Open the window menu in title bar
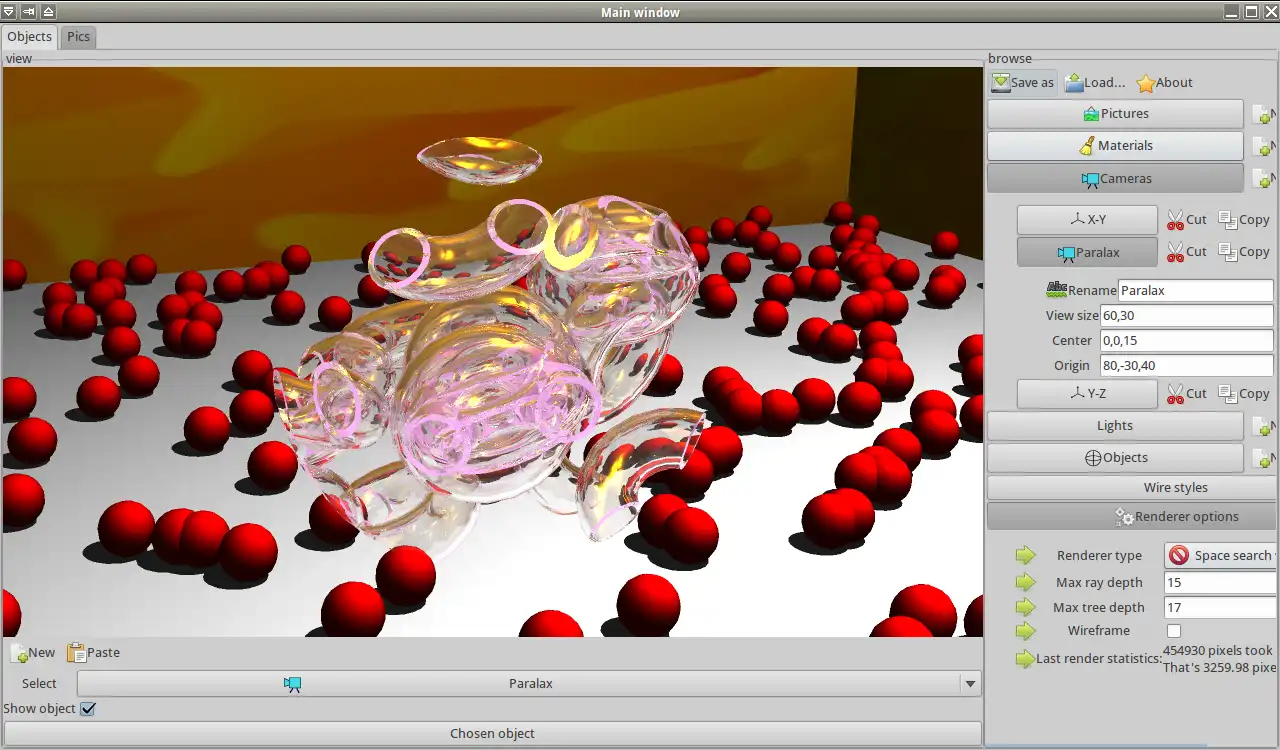 coord(8,12)
